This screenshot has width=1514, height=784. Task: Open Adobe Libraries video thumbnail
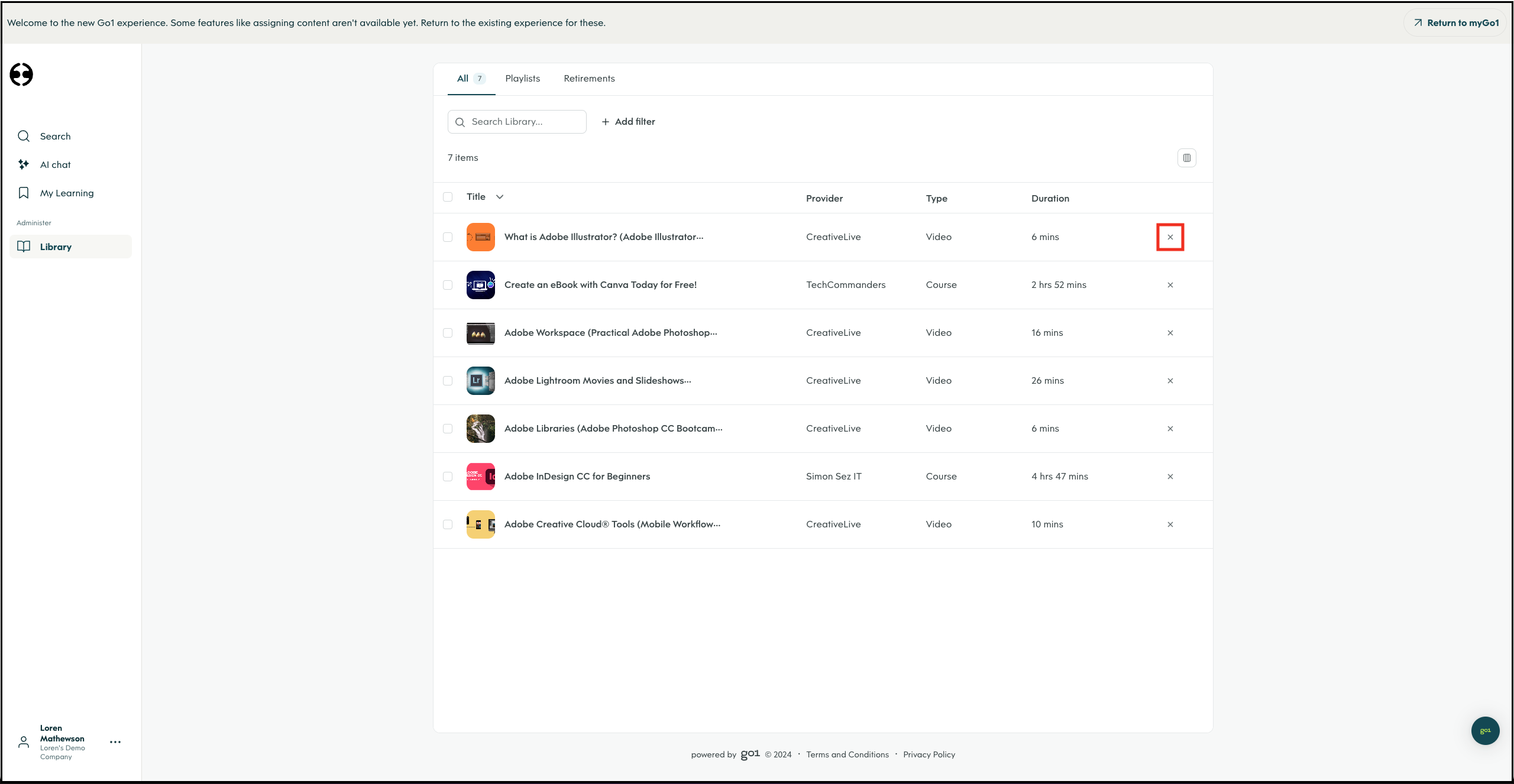pyautogui.click(x=480, y=429)
